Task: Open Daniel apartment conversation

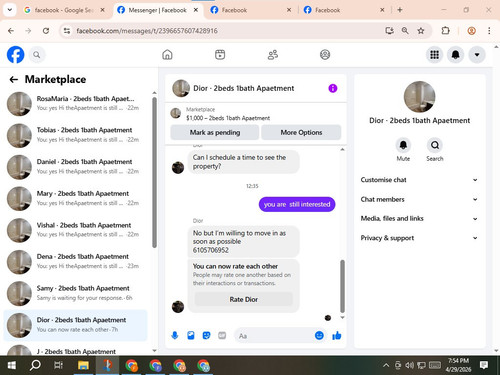Action: click(75, 167)
